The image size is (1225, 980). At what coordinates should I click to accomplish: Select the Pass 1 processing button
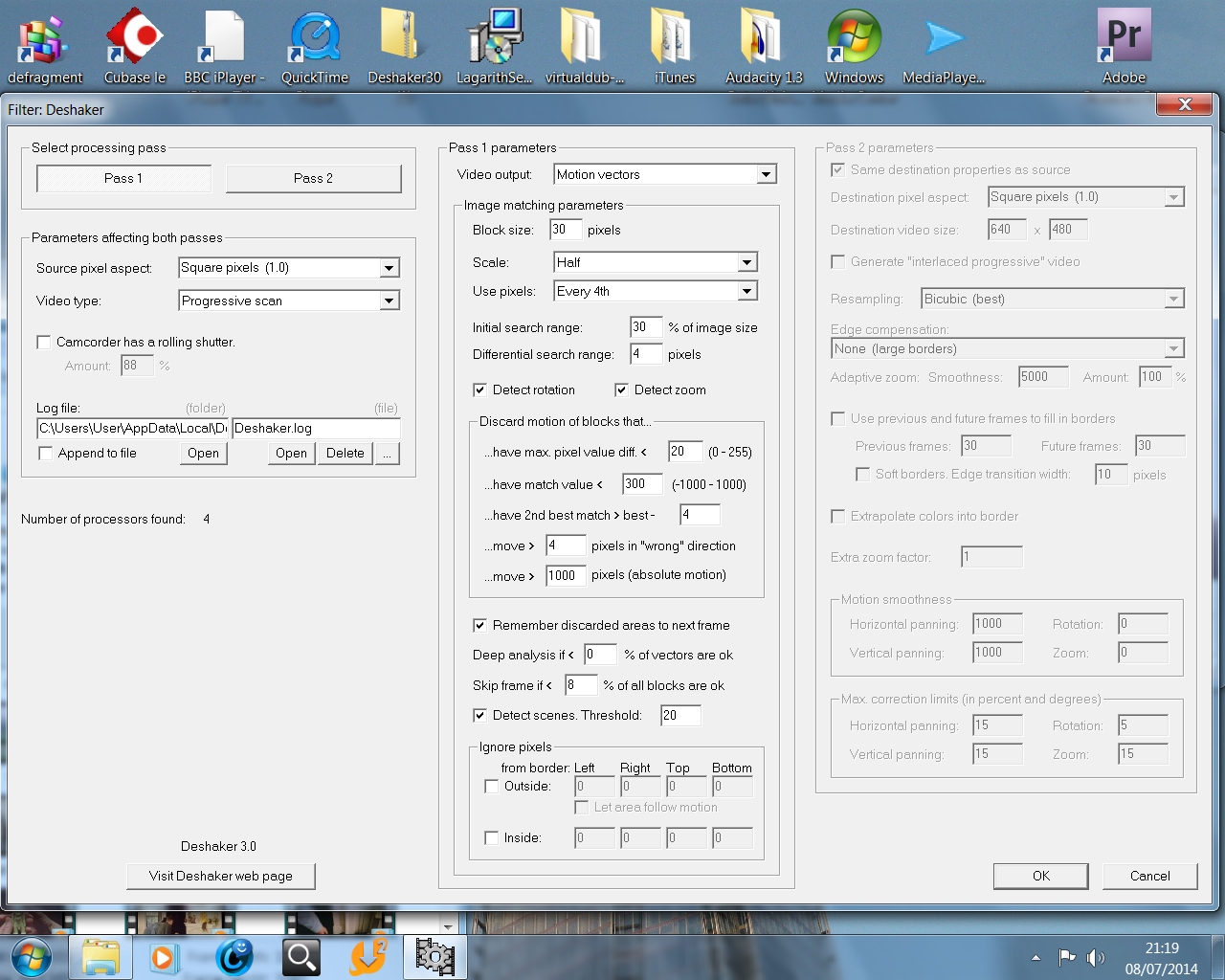point(123,178)
